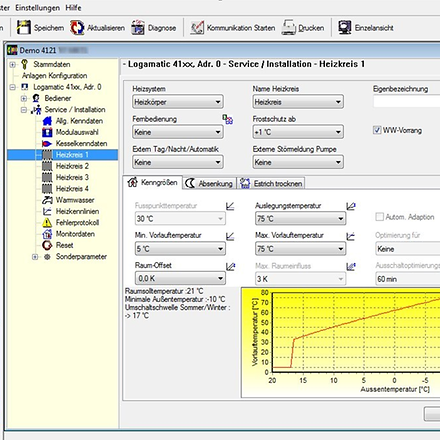
Task: Select Heizkreis 2 in tree
Action: coord(72,166)
